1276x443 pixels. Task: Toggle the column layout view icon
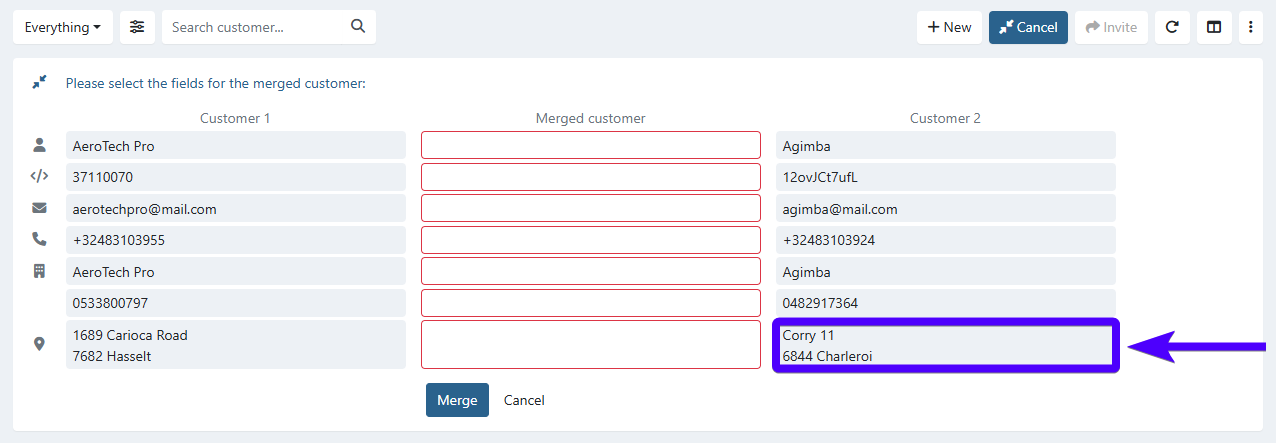[x=1214, y=27]
